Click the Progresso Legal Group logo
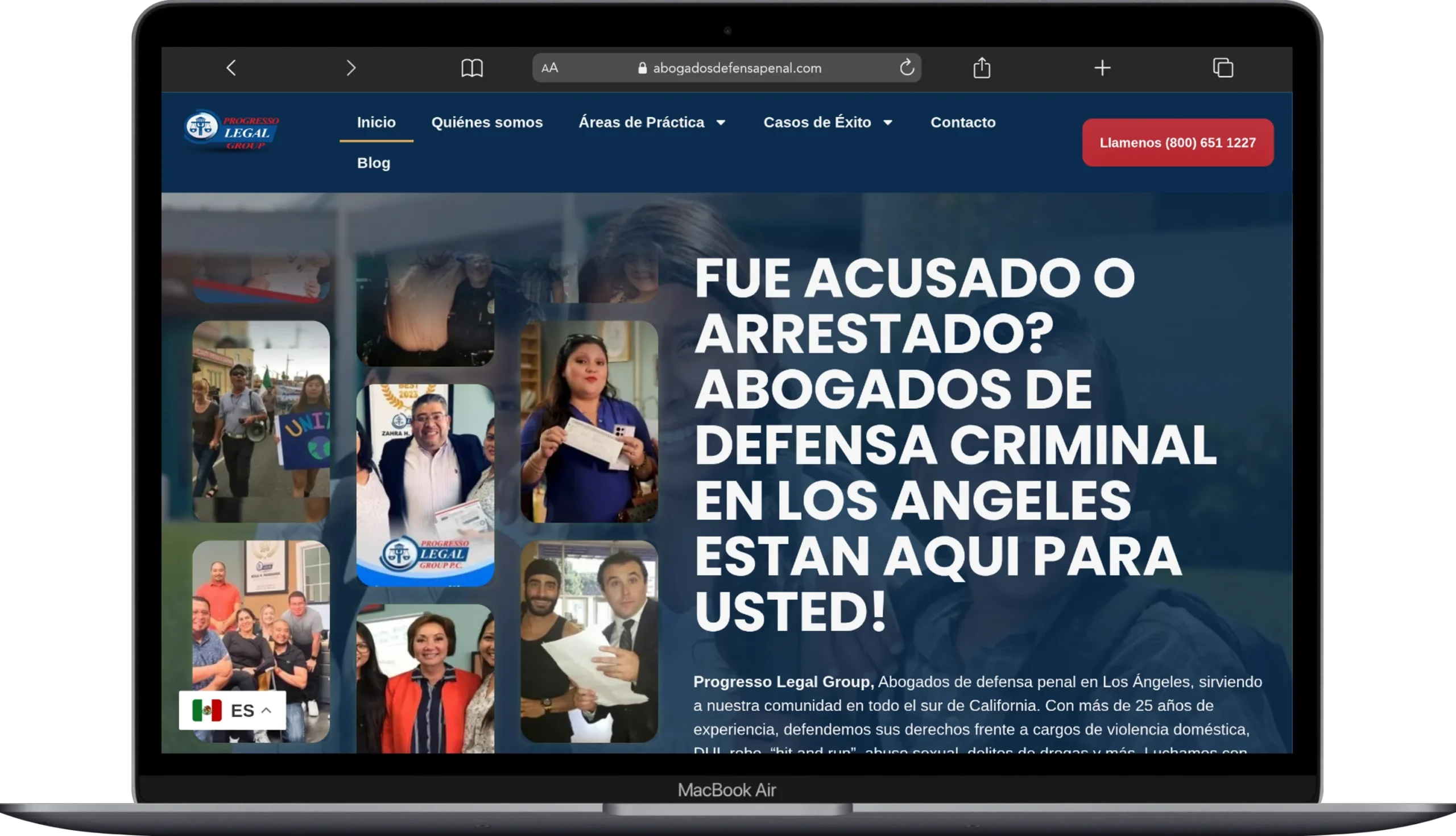The image size is (1456, 836). [232, 131]
